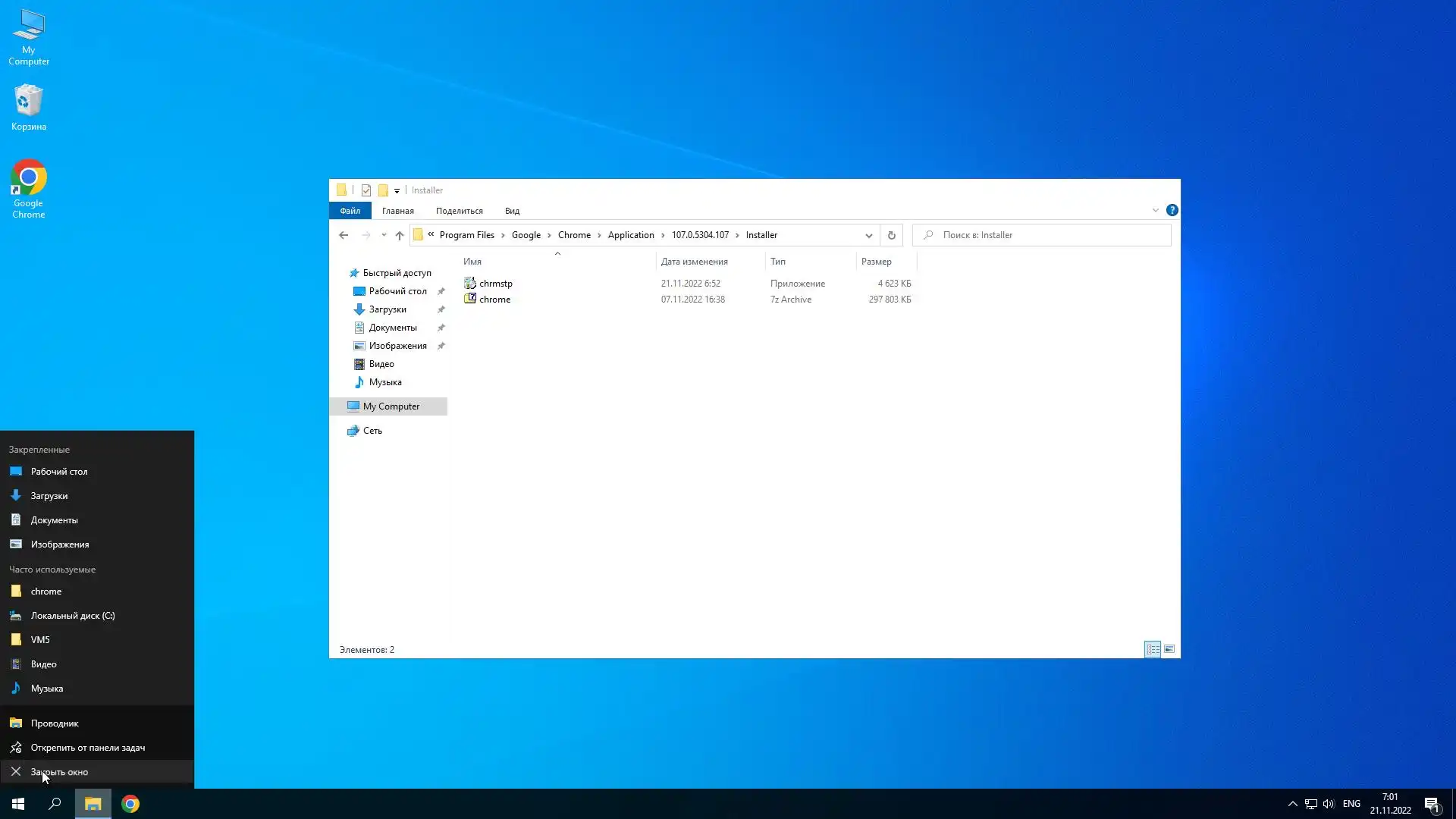Screen dimensions: 1456x819
Task: Switch to details view layout
Action: [x=1153, y=649]
